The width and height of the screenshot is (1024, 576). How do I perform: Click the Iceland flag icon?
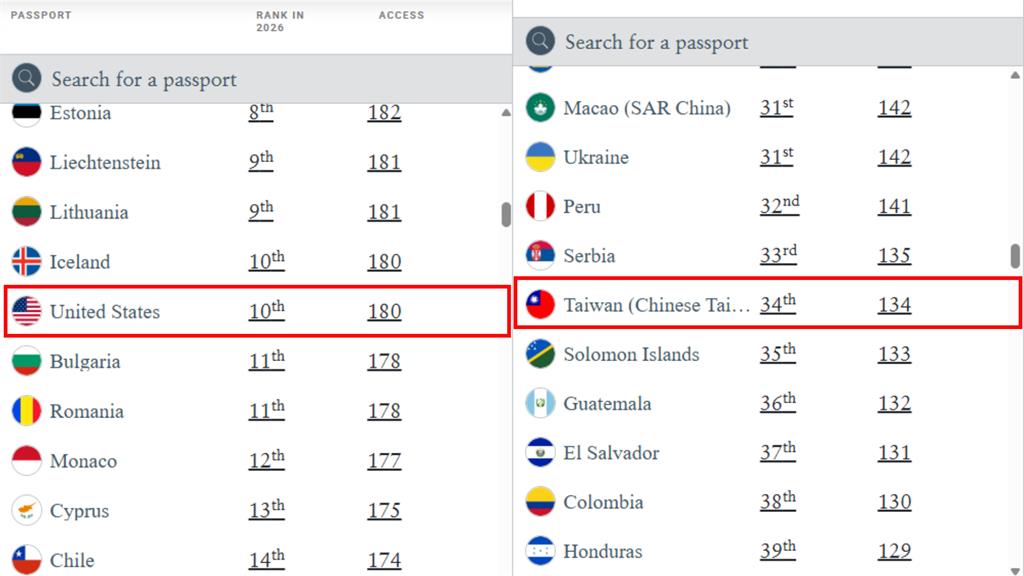[x=26, y=261]
